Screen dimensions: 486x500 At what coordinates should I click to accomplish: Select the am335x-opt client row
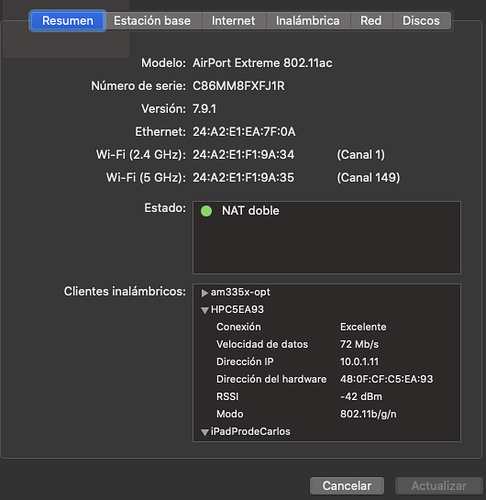[x=327, y=292]
